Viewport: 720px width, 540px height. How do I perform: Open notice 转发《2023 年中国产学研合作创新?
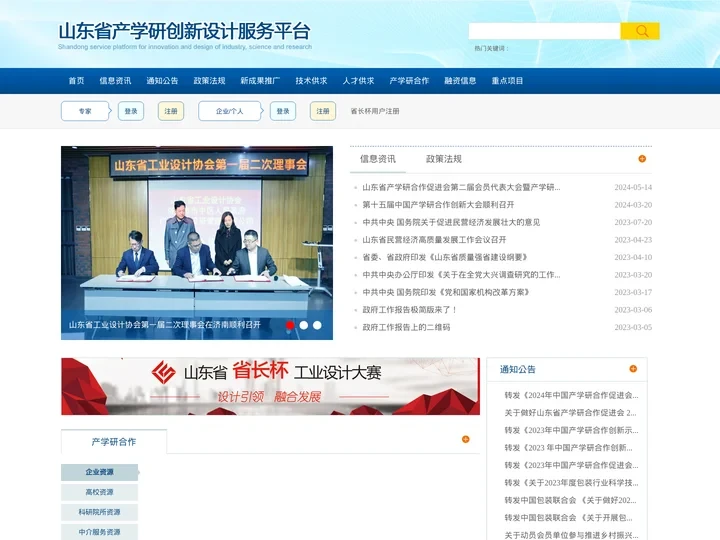pyautogui.click(x=568, y=448)
